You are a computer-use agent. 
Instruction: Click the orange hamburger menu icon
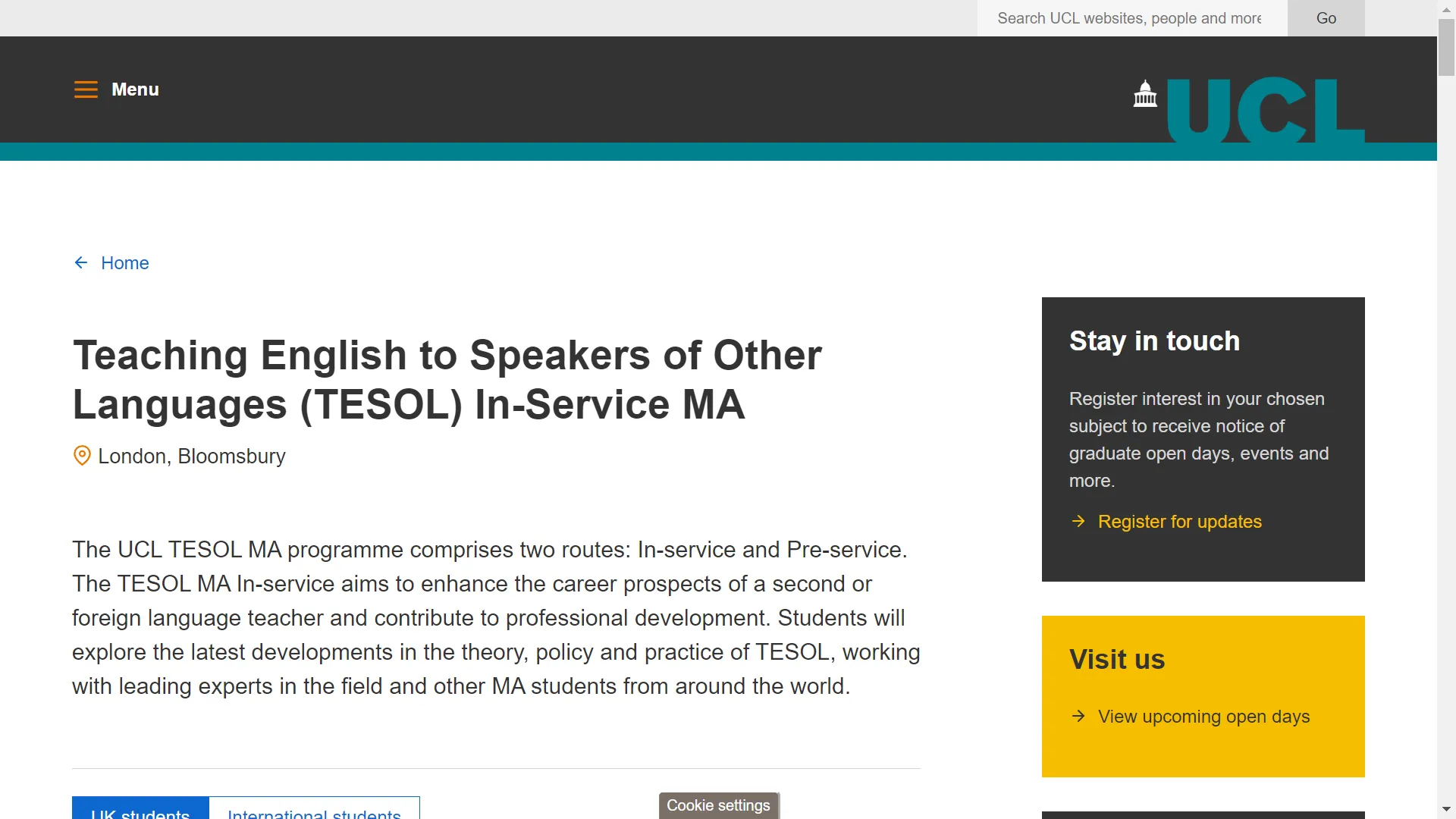coord(86,89)
